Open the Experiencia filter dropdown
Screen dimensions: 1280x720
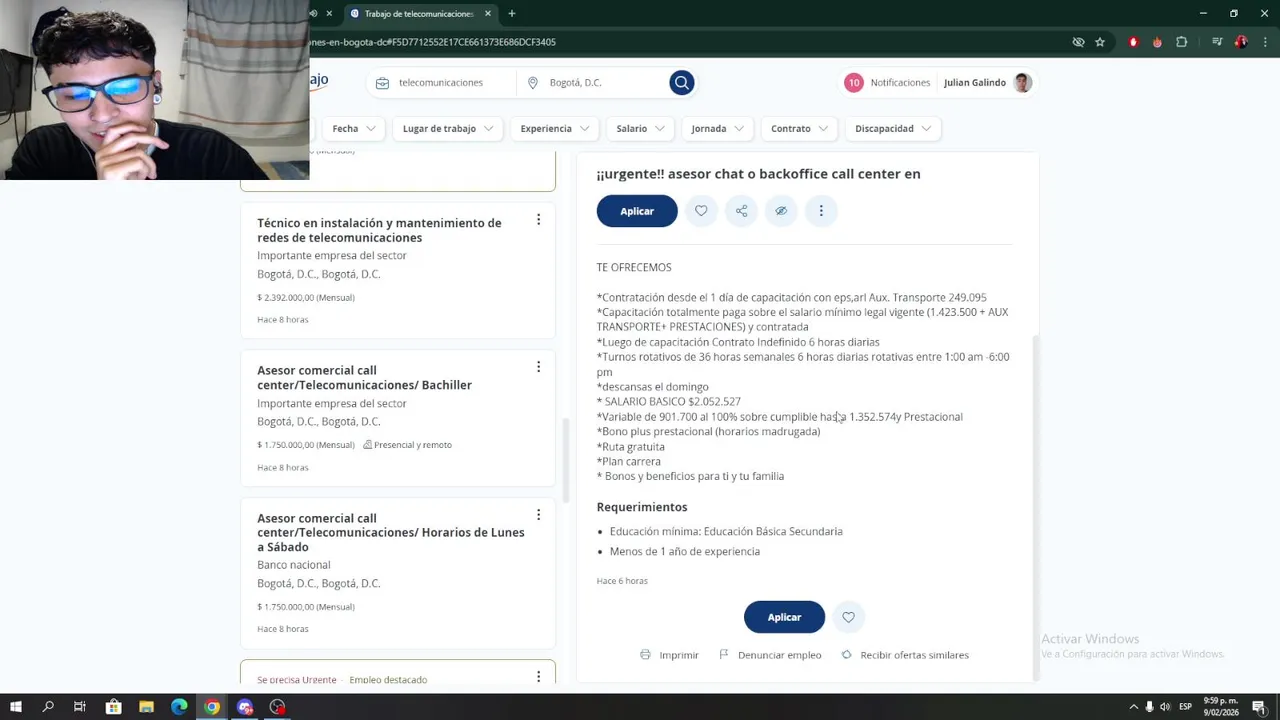tap(555, 129)
